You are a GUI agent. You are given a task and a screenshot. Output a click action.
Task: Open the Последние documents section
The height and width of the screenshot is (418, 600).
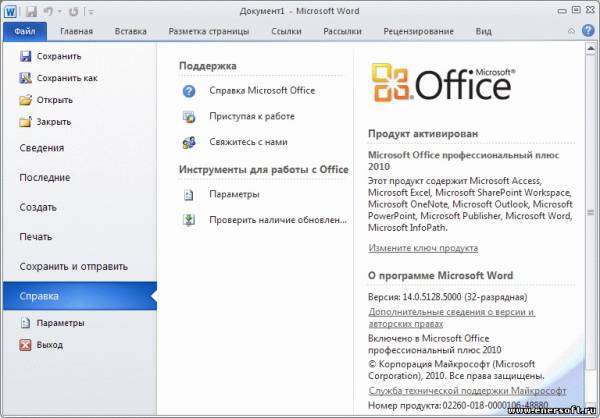(45, 178)
